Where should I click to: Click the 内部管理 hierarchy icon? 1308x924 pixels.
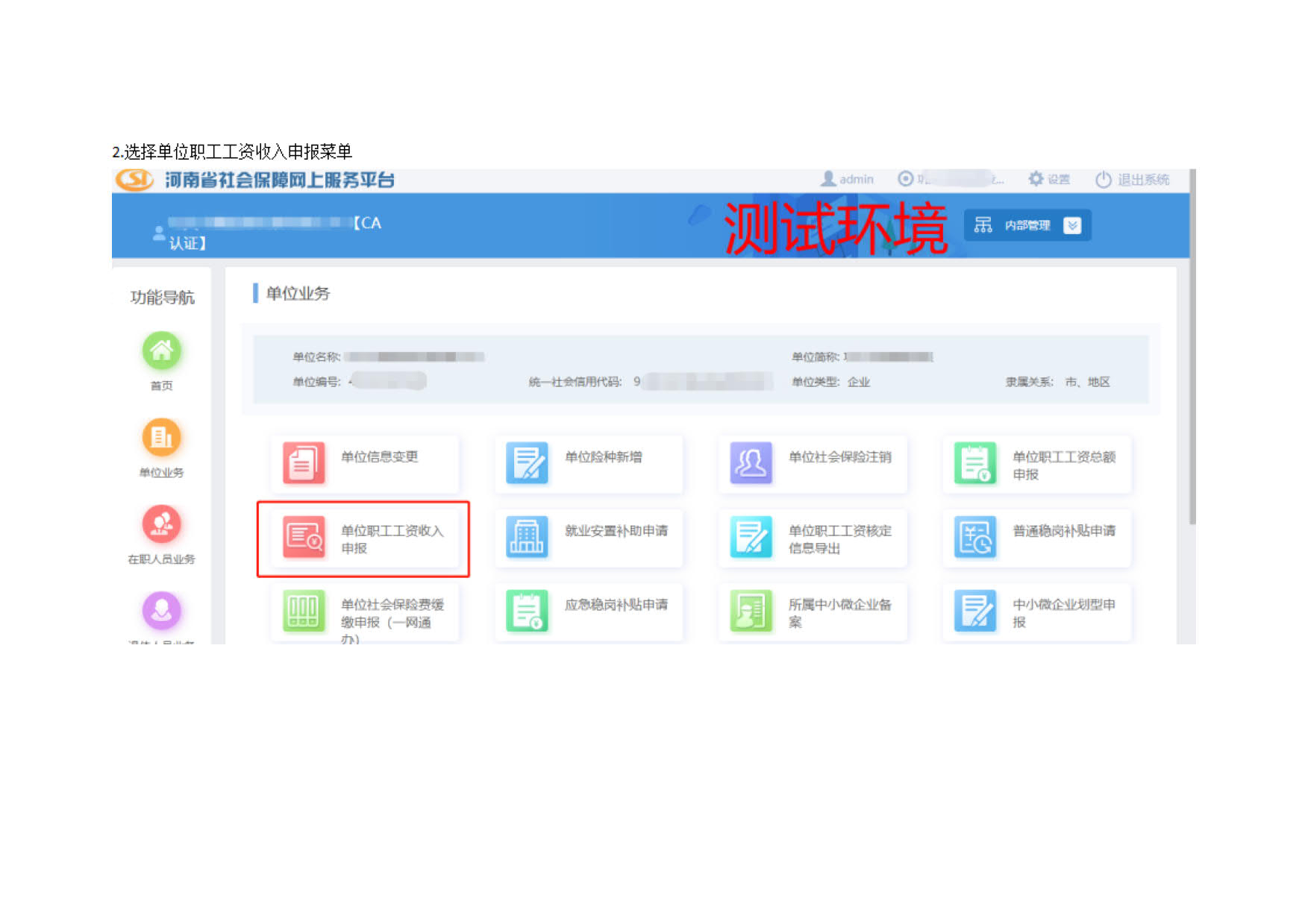[983, 225]
